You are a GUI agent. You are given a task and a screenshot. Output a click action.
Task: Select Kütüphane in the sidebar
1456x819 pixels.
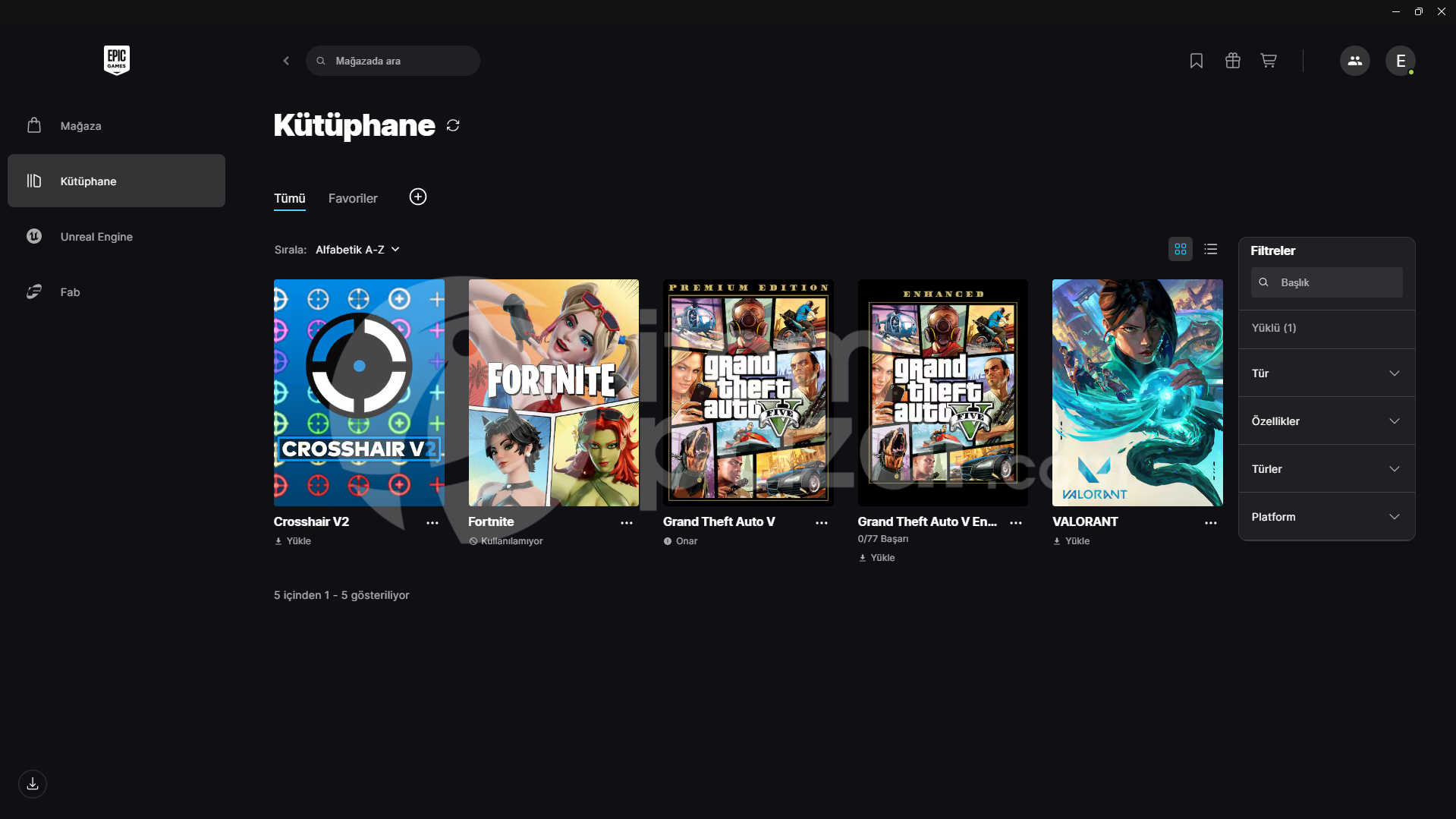click(116, 181)
